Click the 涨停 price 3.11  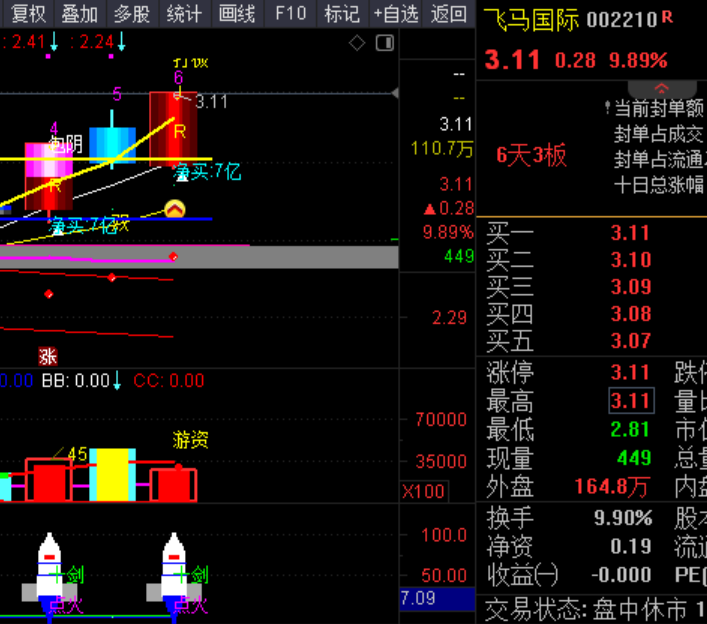click(630, 372)
